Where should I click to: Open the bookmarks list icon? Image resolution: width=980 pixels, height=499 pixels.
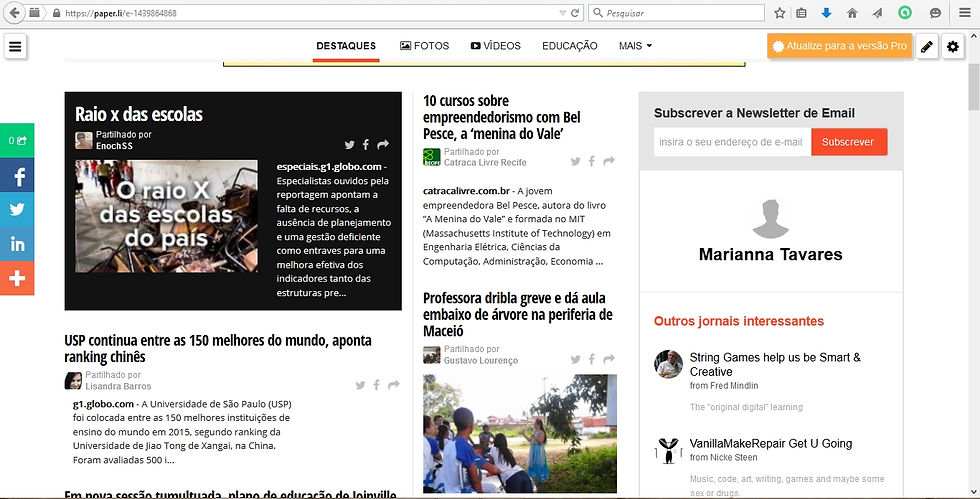coord(801,13)
